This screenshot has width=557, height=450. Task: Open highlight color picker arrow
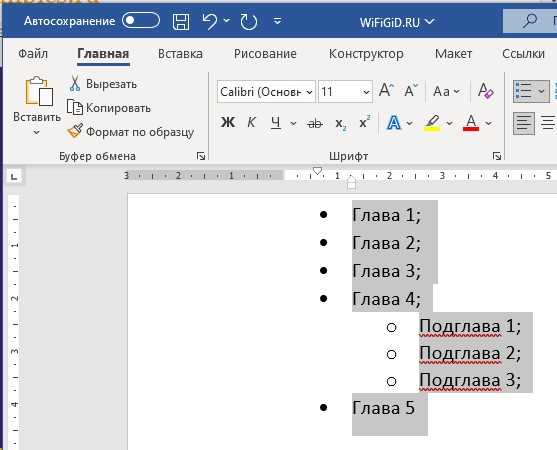(x=449, y=123)
